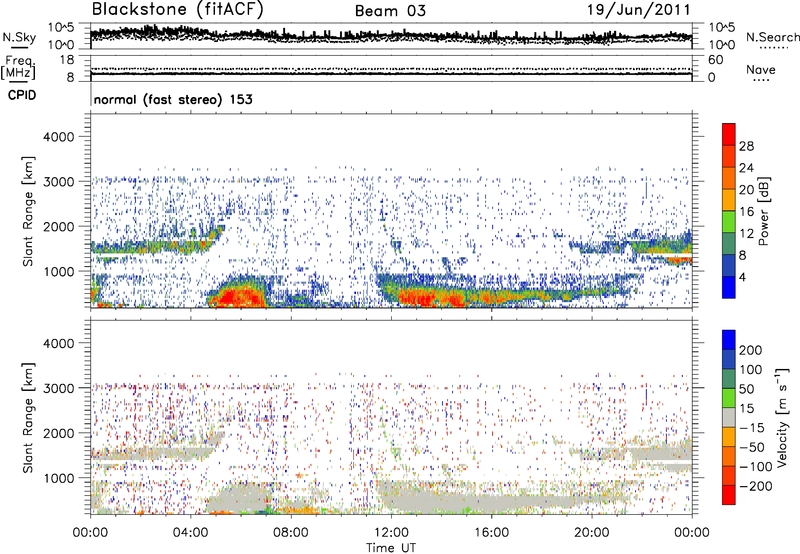The width and height of the screenshot is (800, 554).
Task: Click the ending '00:00' time tick label
Action: click(691, 533)
